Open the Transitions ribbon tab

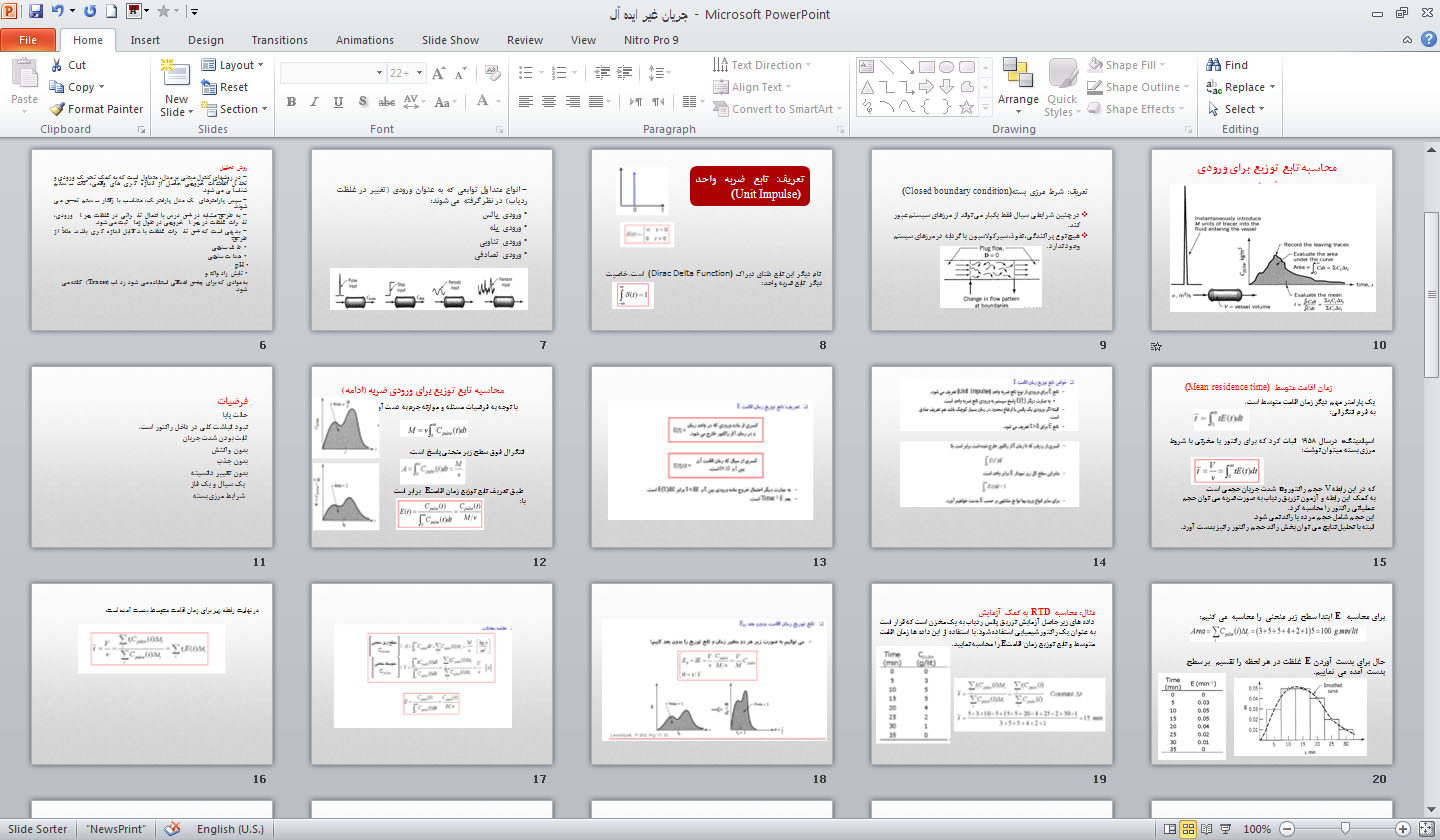coord(279,40)
